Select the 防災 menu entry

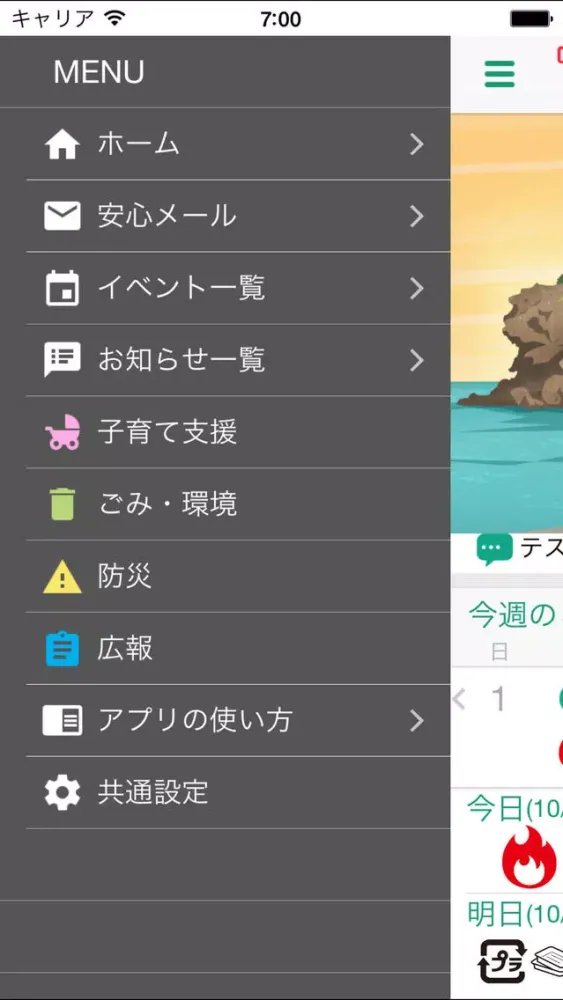coord(238,577)
